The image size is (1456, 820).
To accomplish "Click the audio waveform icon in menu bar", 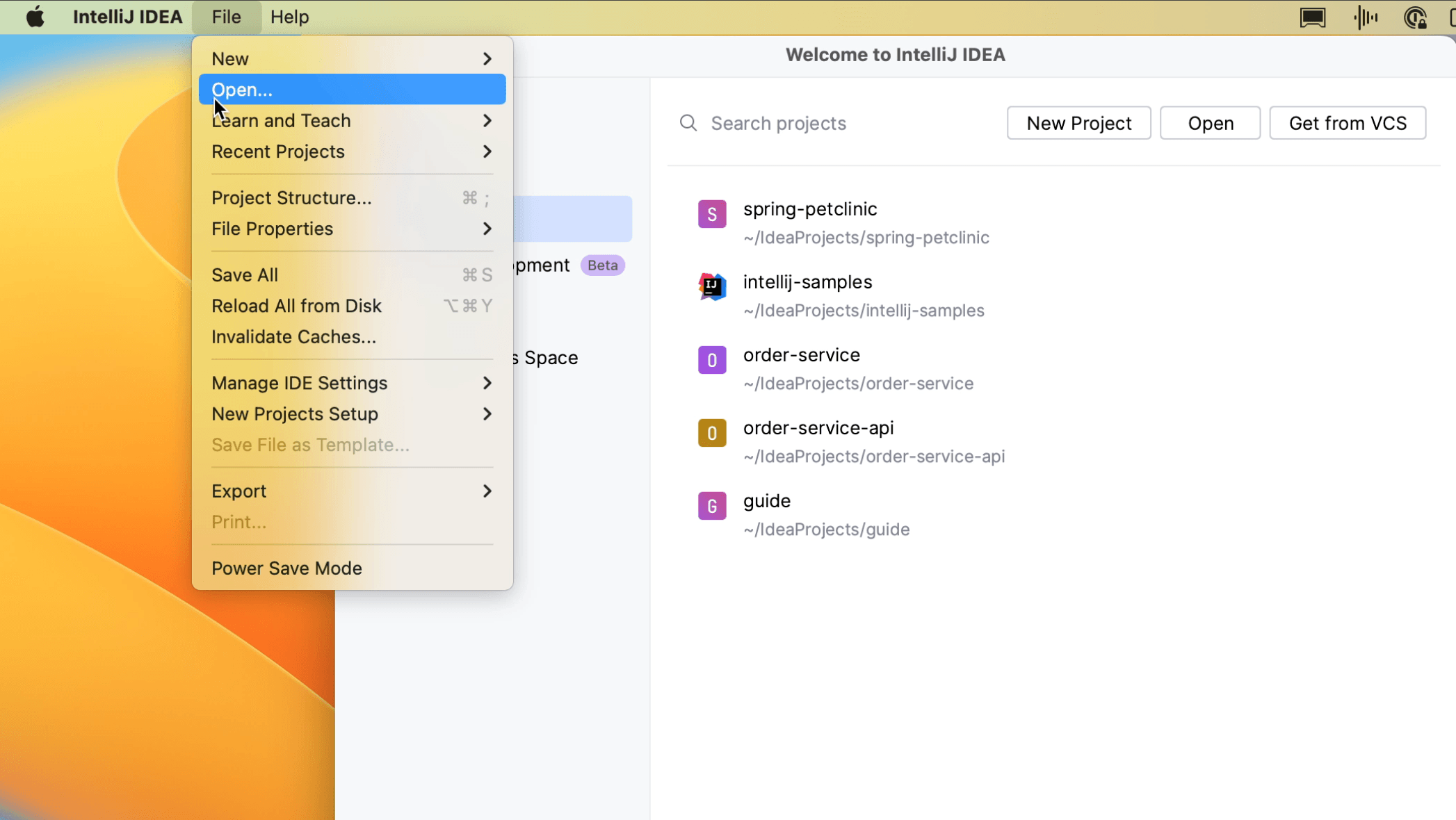I will pos(1366,17).
